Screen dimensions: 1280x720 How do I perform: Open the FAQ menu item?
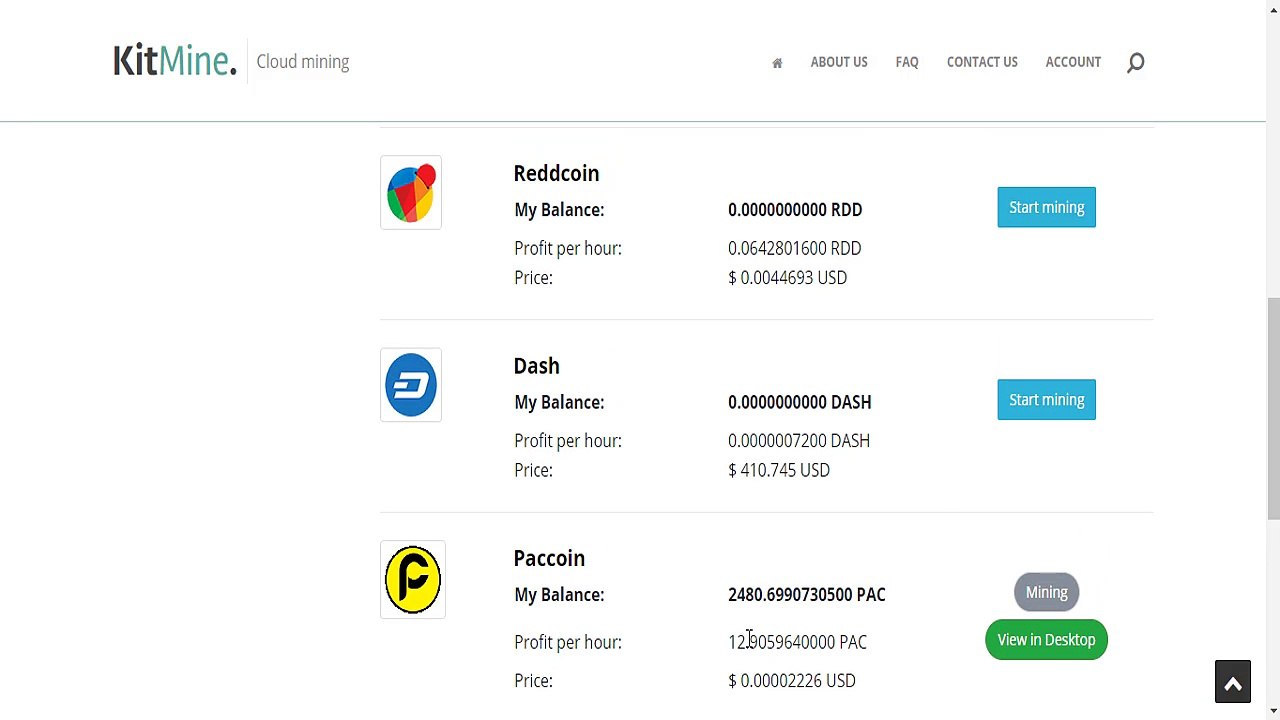(x=907, y=62)
